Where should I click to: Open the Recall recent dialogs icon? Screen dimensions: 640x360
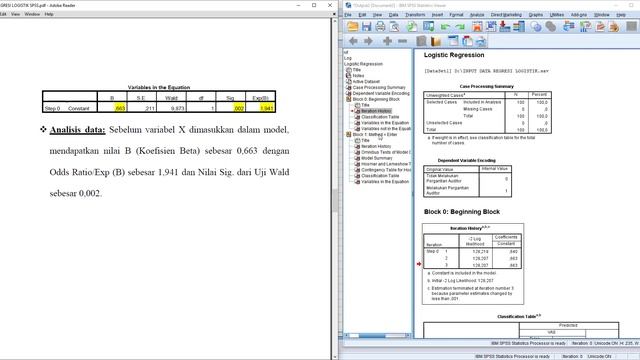tap(428, 27)
